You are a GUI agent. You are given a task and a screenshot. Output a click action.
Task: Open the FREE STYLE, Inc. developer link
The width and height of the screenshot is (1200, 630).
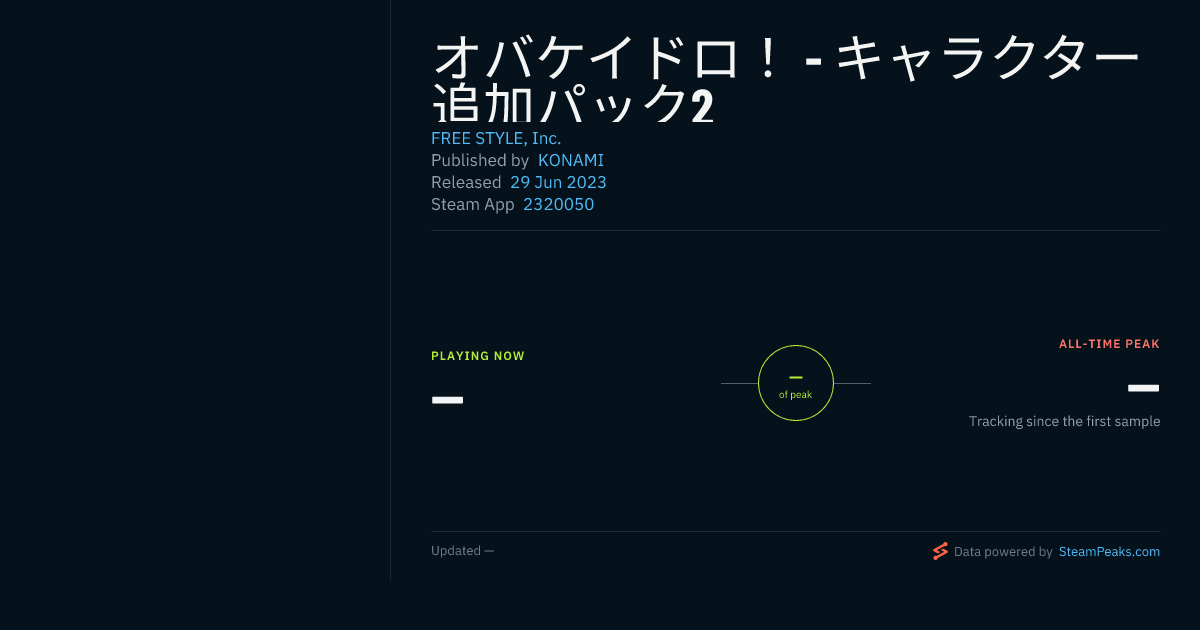coord(496,138)
